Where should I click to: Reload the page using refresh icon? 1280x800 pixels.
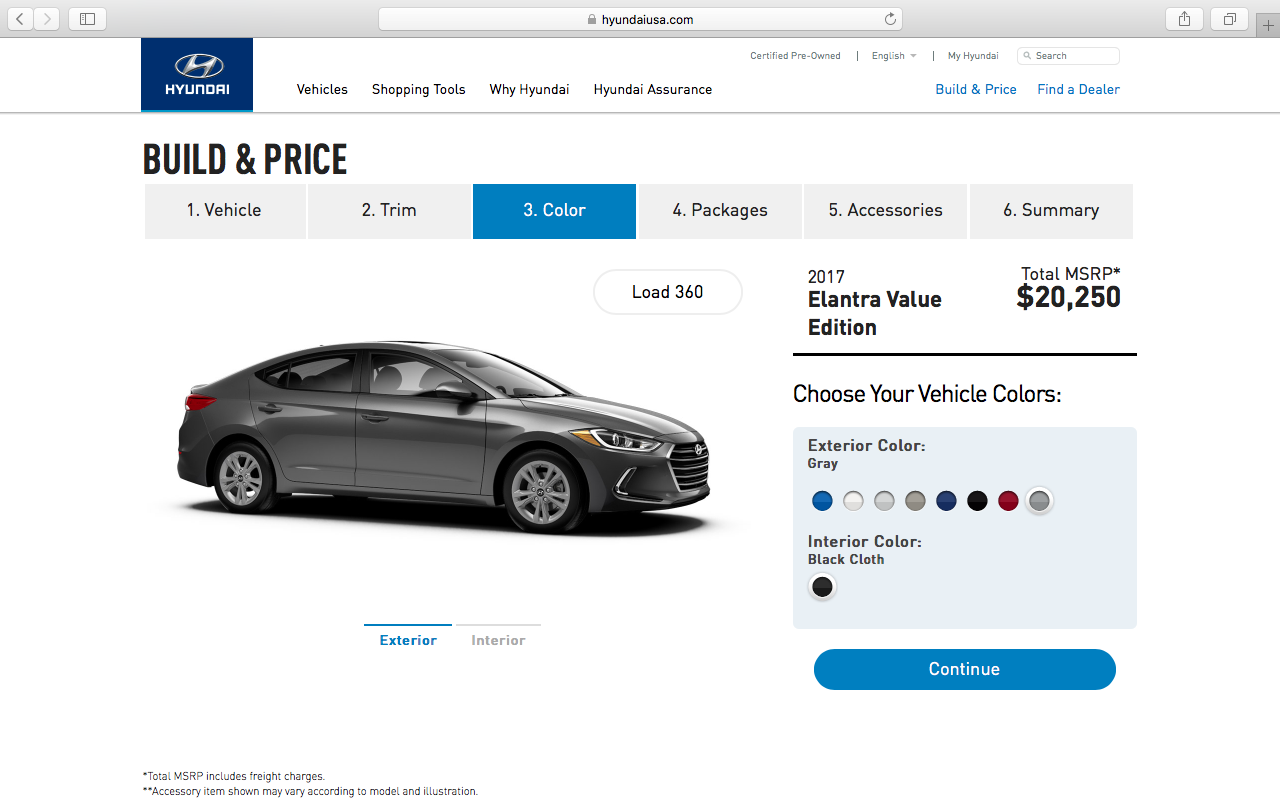890,19
